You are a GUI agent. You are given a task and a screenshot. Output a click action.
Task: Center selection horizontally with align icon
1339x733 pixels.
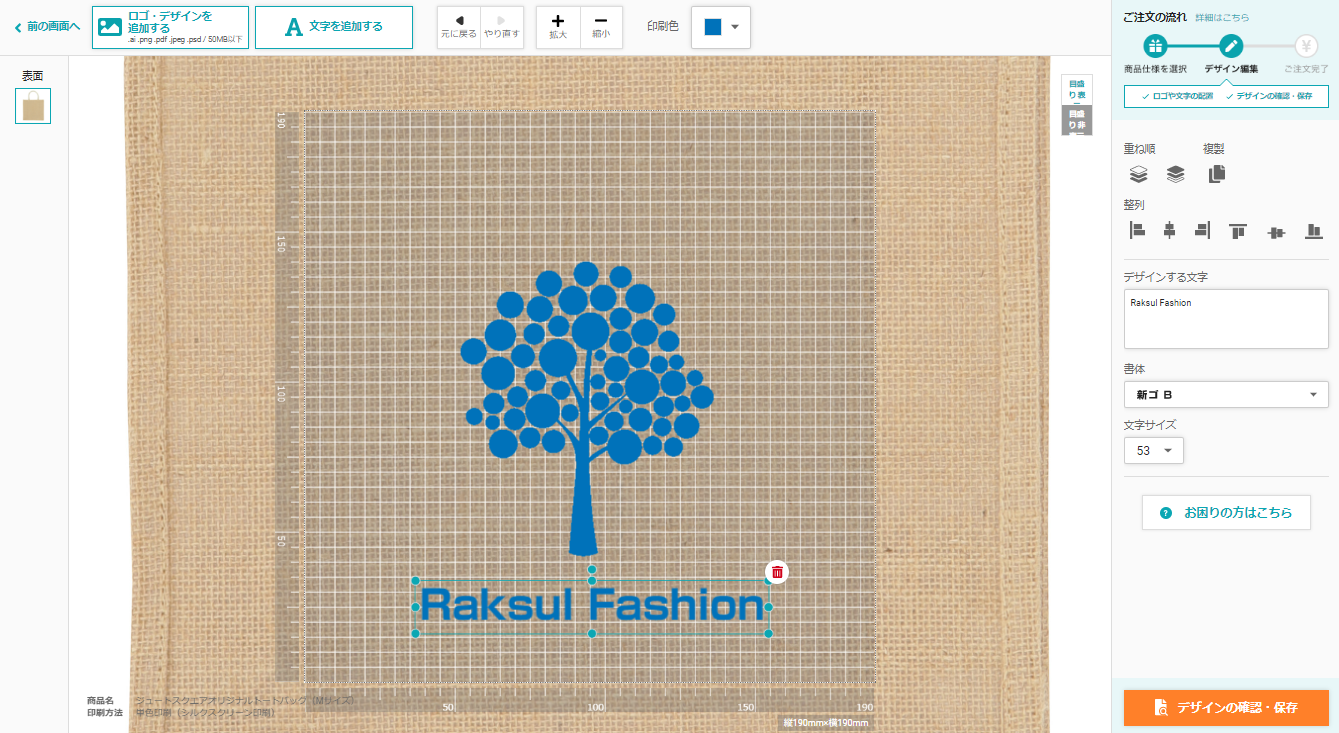coord(1169,231)
